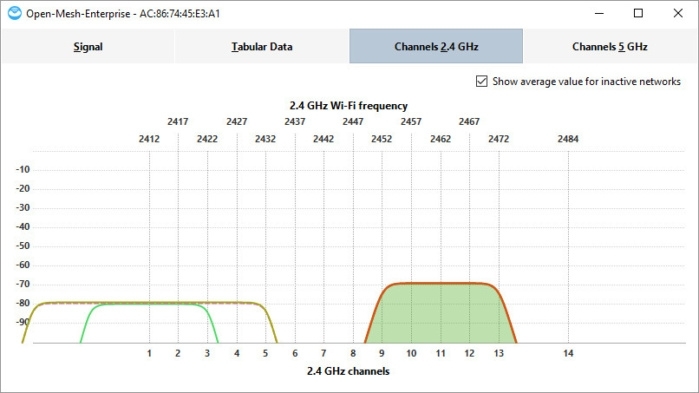Click channel 1 on the axis
Image resolution: width=699 pixels, height=393 pixels.
point(149,353)
